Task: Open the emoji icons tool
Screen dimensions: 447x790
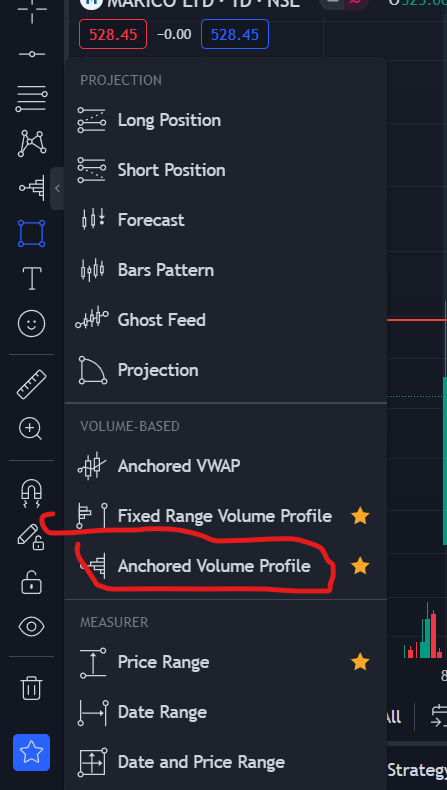Action: pyautogui.click(x=32, y=323)
